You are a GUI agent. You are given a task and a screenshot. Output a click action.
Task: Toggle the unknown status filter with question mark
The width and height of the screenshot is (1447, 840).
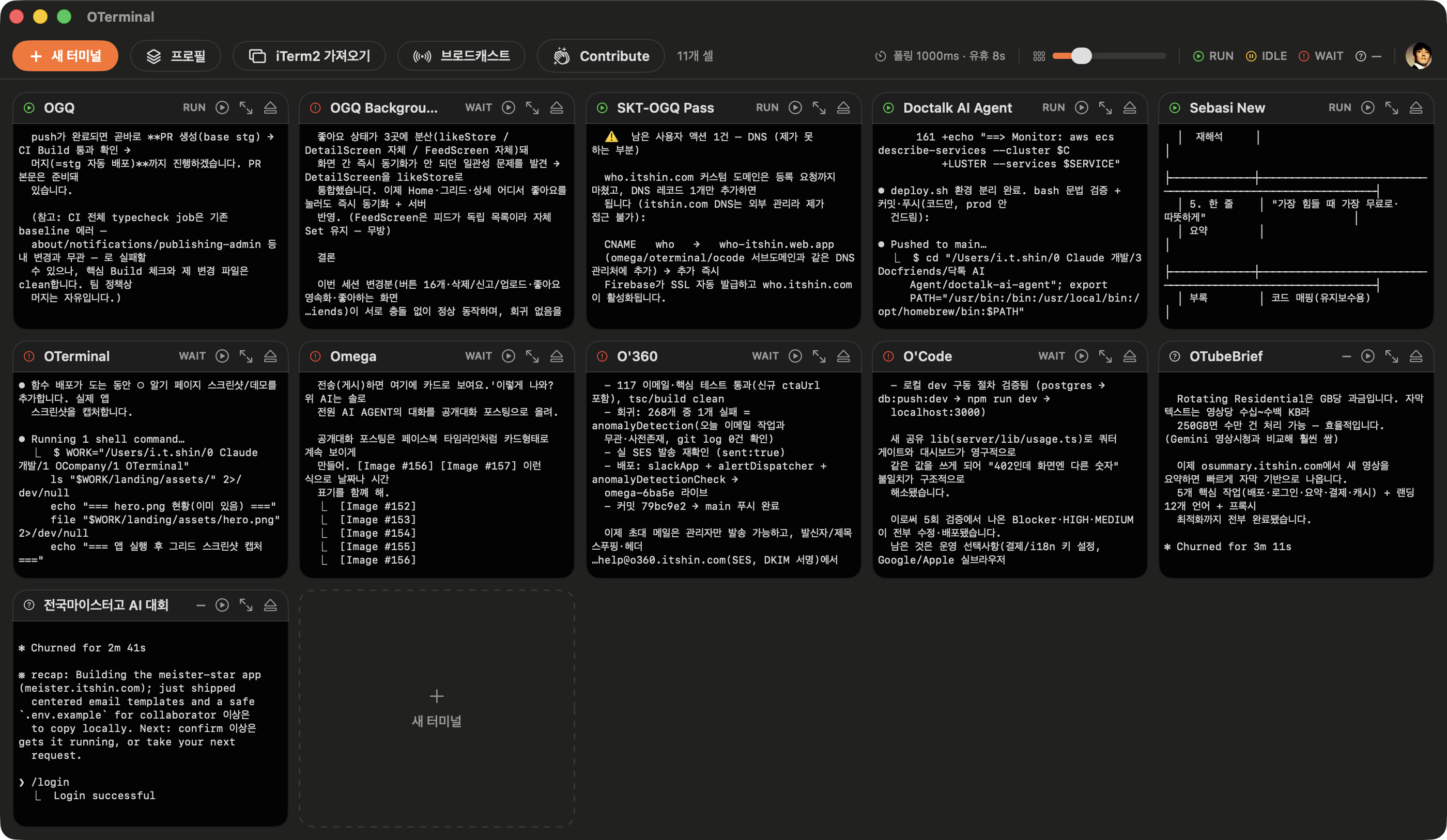click(1368, 56)
